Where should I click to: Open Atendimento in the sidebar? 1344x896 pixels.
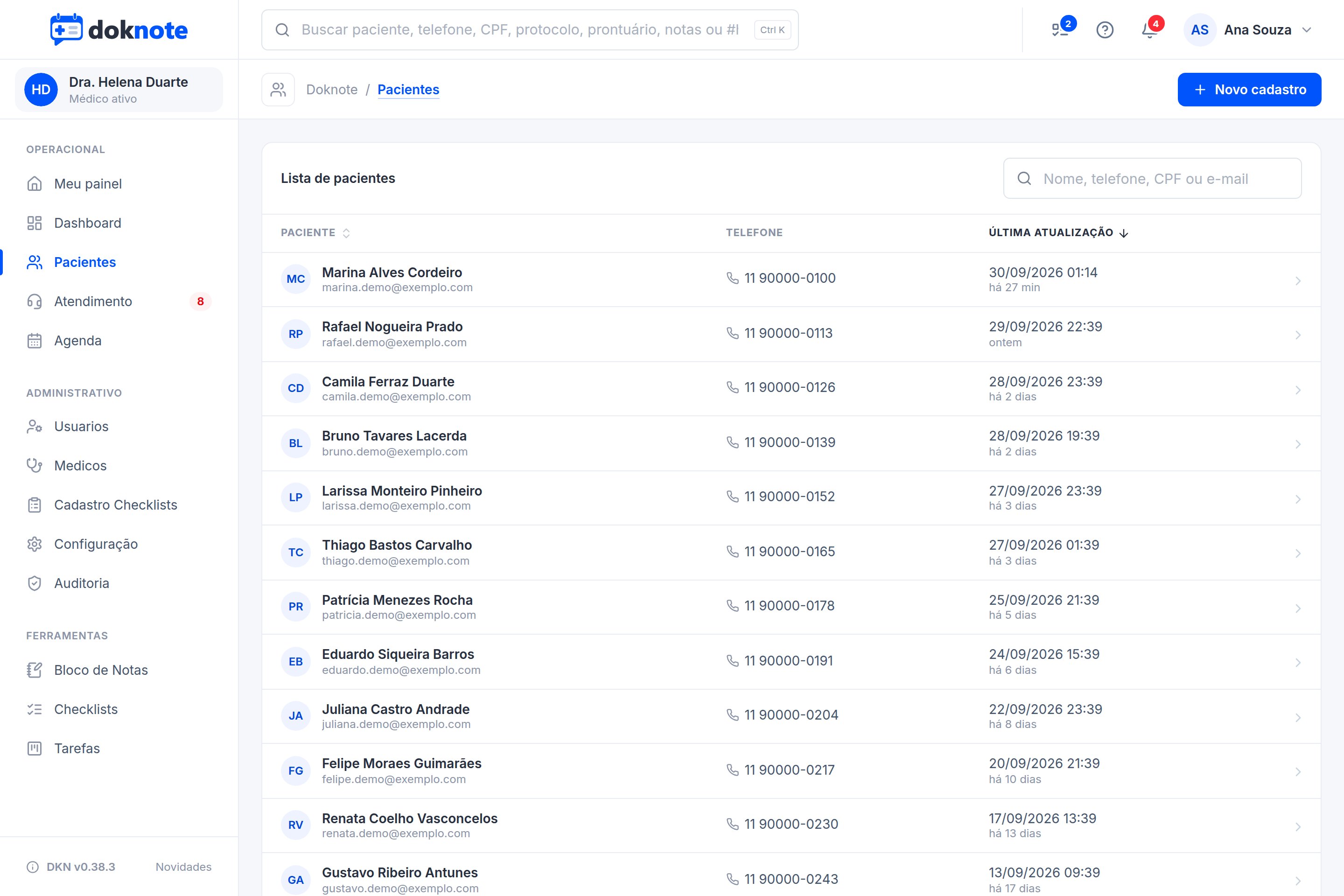point(119,301)
